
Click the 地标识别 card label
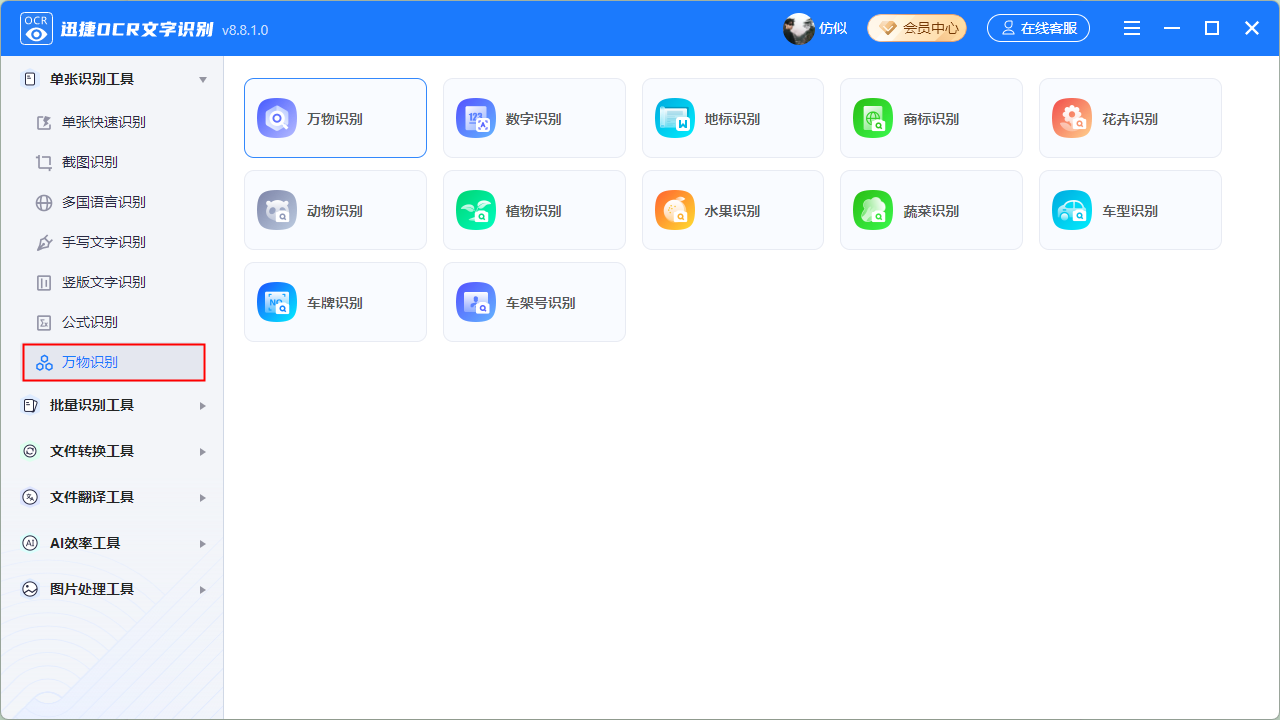(x=732, y=119)
